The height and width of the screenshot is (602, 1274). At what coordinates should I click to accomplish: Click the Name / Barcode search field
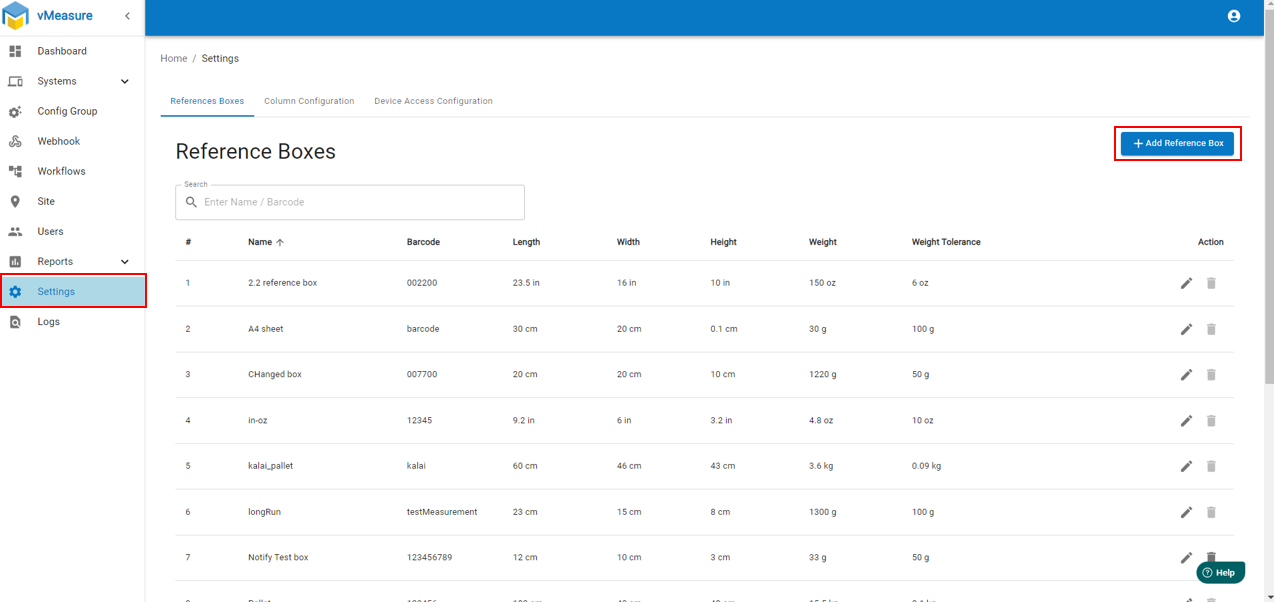tap(360, 202)
